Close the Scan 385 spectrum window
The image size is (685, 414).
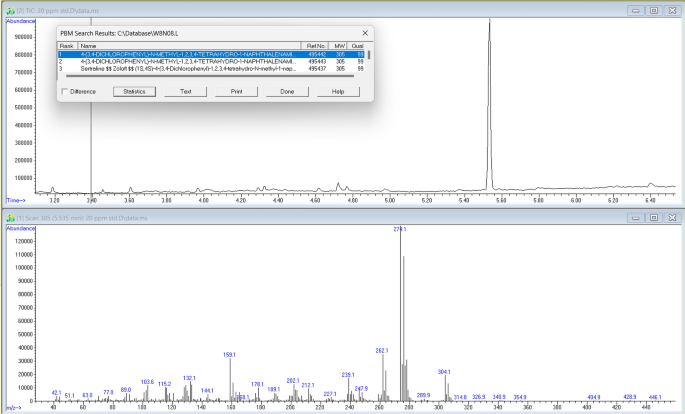[x=672, y=217]
